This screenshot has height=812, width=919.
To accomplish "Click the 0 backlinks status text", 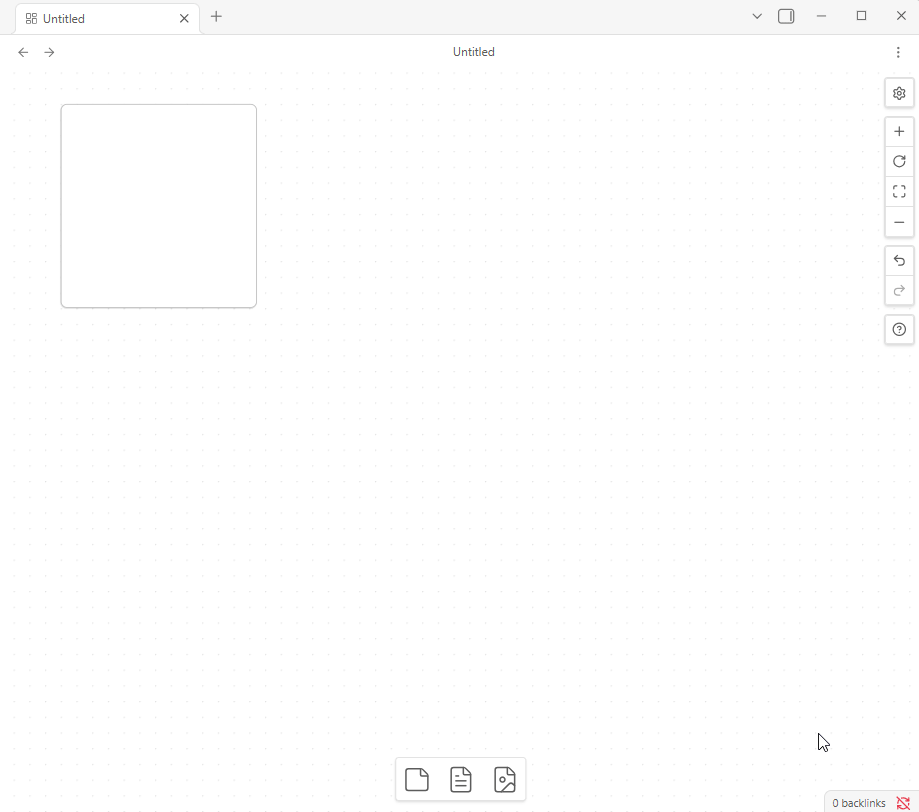I will pos(858,803).
